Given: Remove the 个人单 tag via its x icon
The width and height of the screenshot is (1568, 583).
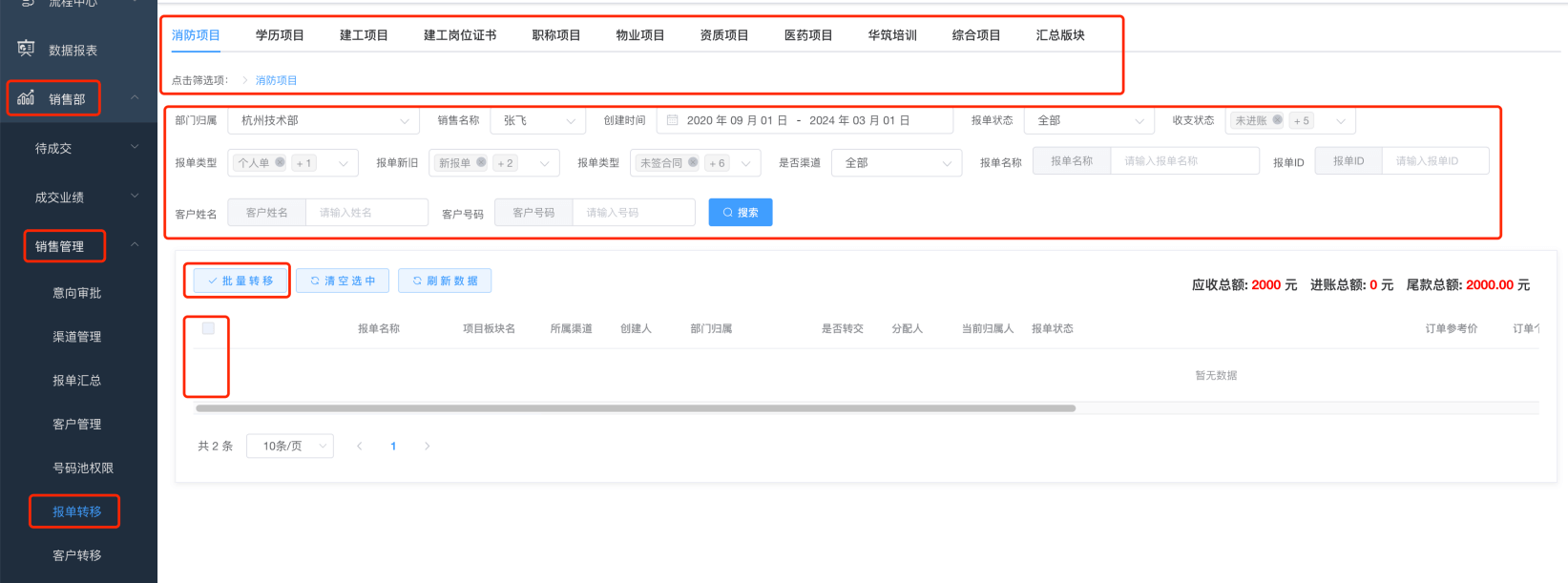Looking at the screenshot, I should 280,162.
